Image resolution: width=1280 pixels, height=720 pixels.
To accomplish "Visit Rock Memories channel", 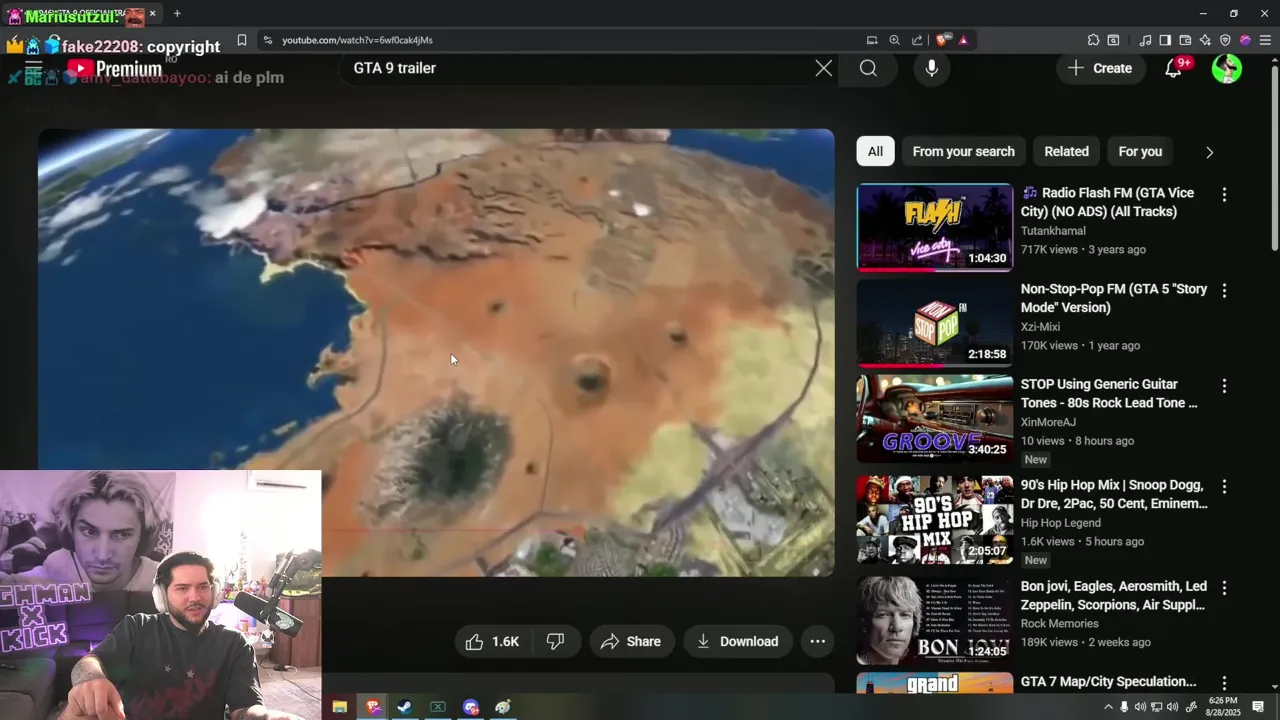I will tap(1059, 624).
